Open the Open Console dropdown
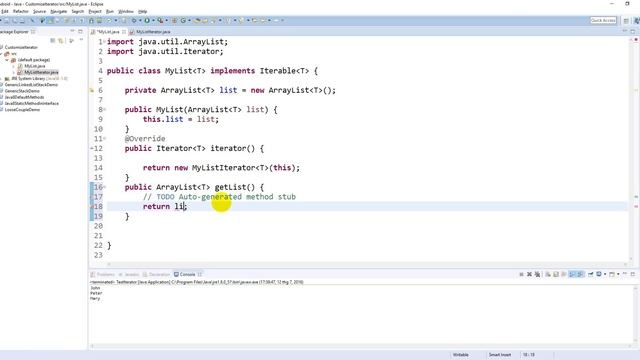The width and height of the screenshot is (640, 360). tap(618, 274)
